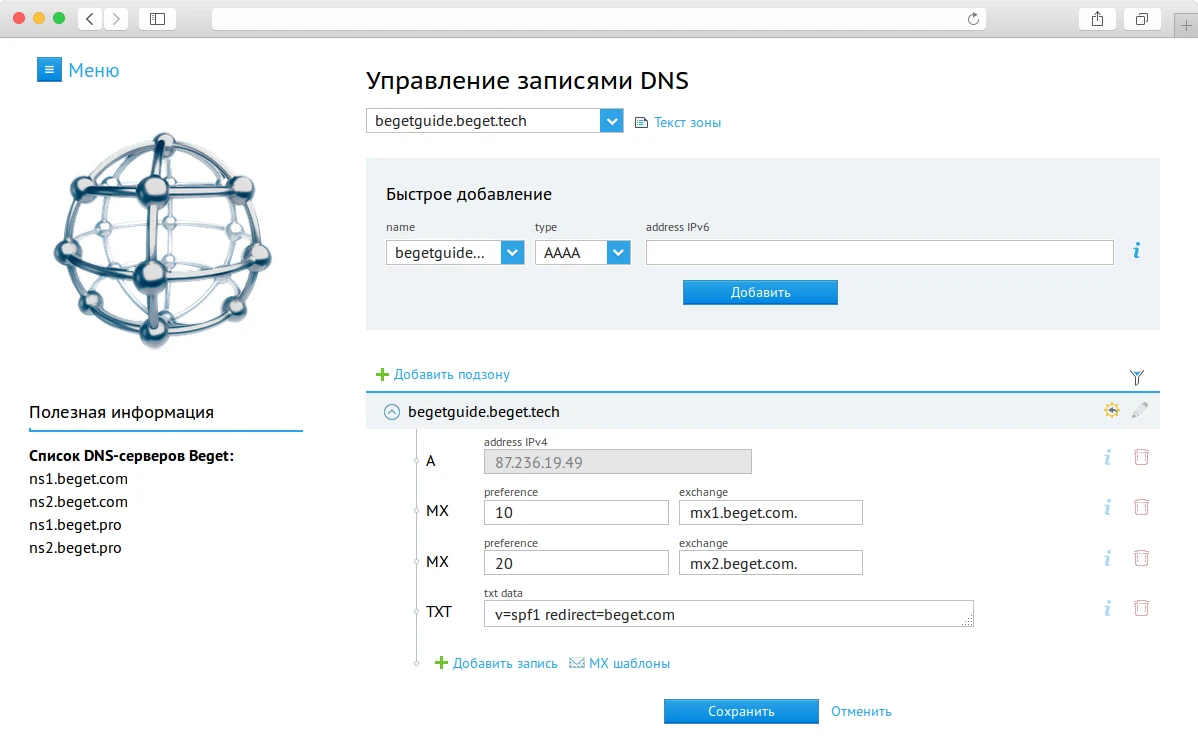The image size is (1198, 736).
Task: Click the envelope icon for MX шаблоны
Action: click(x=575, y=662)
